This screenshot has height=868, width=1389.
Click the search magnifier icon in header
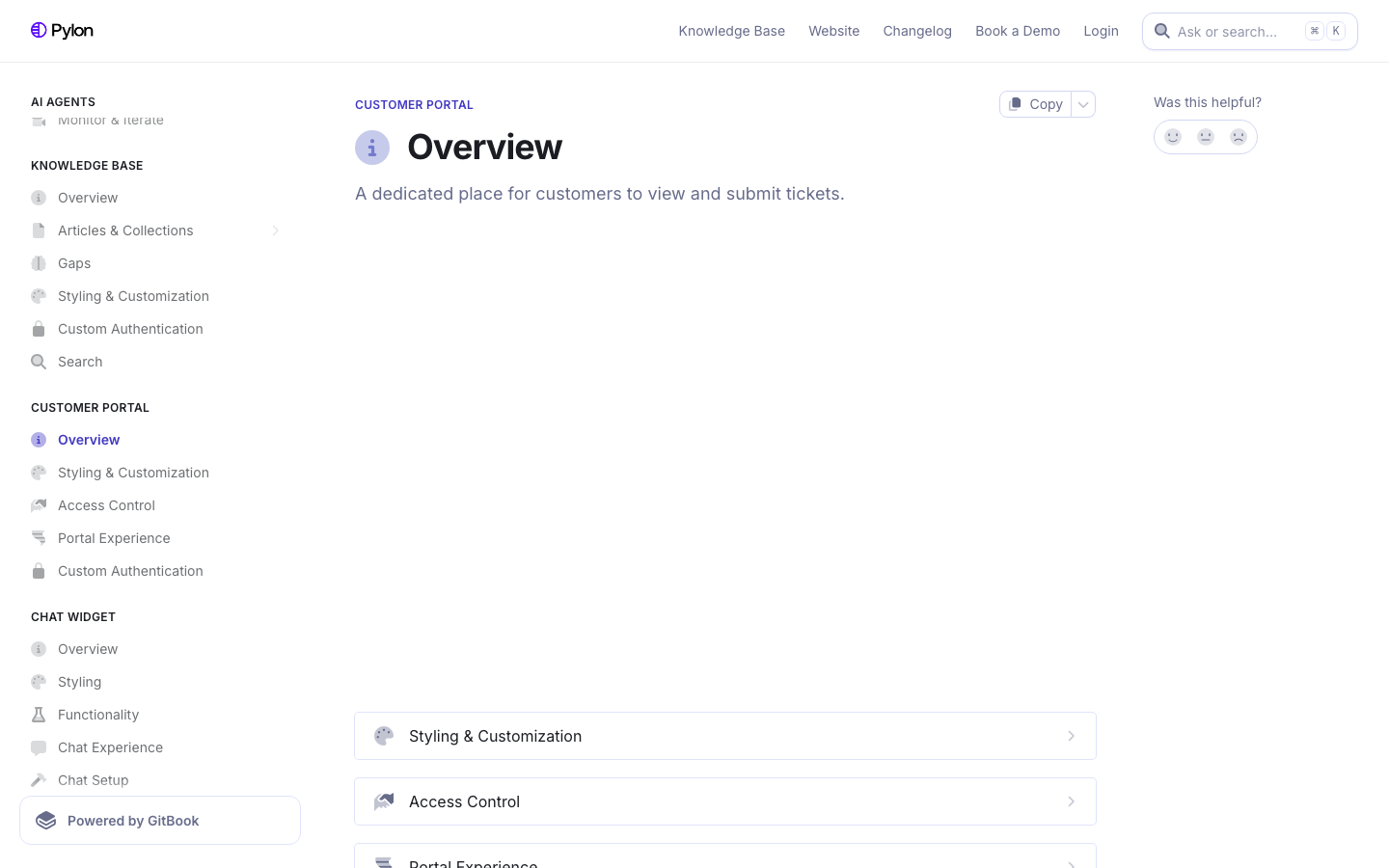pos(1162,31)
